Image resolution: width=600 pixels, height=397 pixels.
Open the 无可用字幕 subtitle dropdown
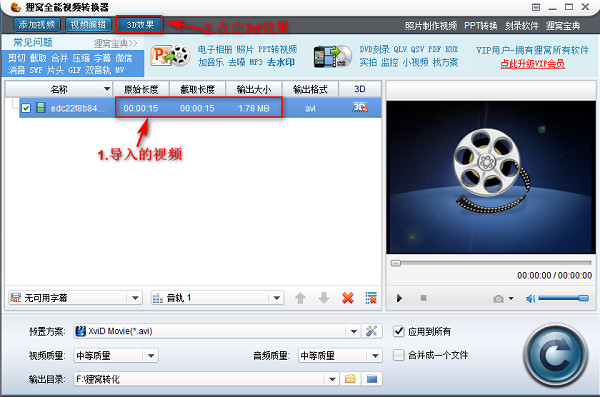pyautogui.click(x=75, y=298)
